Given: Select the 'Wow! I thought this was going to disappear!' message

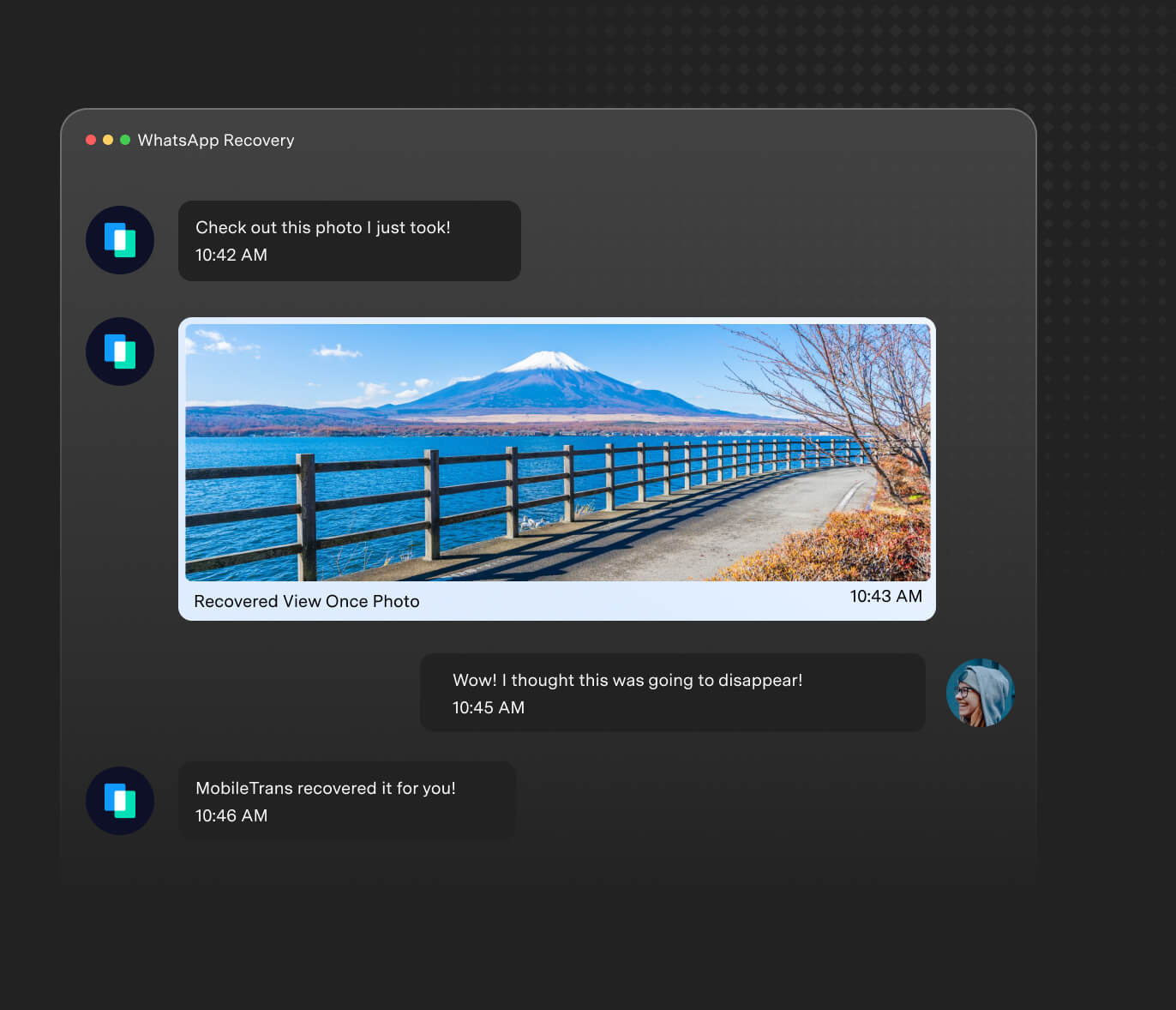Looking at the screenshot, I should 627,680.
